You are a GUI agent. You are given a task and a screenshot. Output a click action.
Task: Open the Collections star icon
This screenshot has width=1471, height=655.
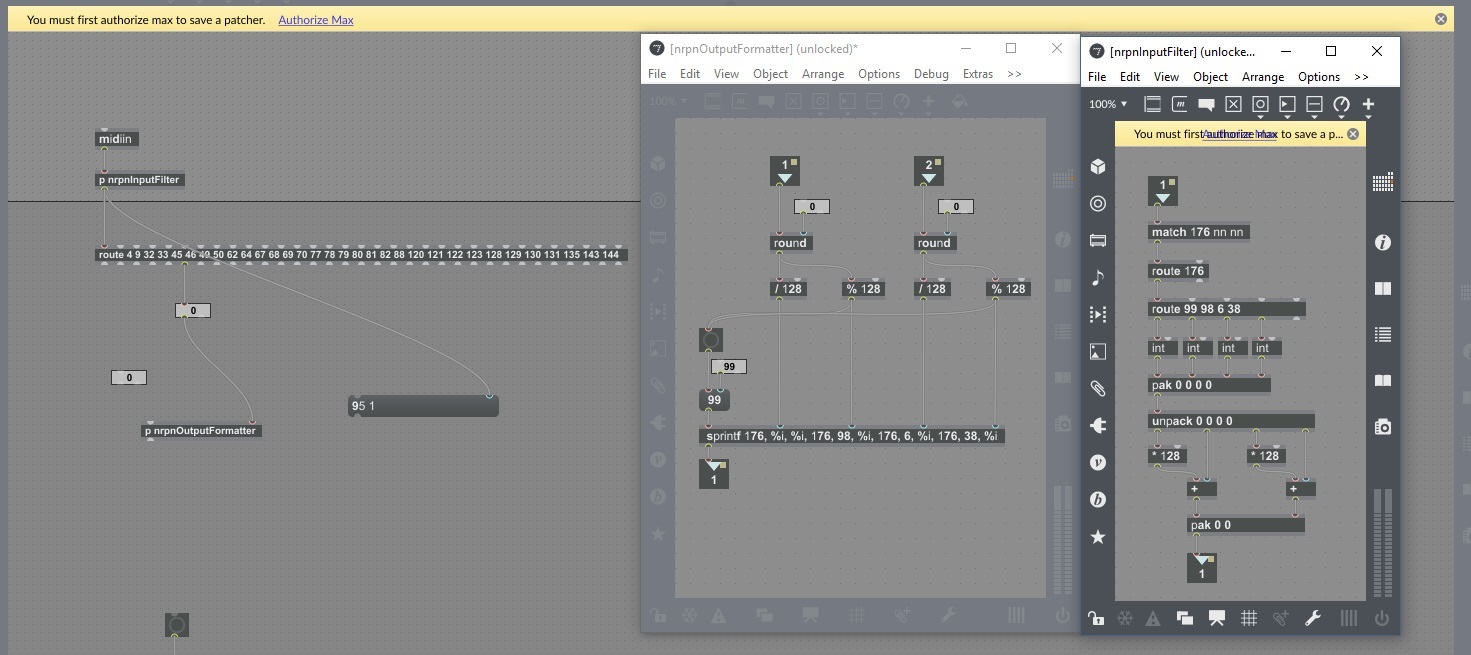[1098, 537]
